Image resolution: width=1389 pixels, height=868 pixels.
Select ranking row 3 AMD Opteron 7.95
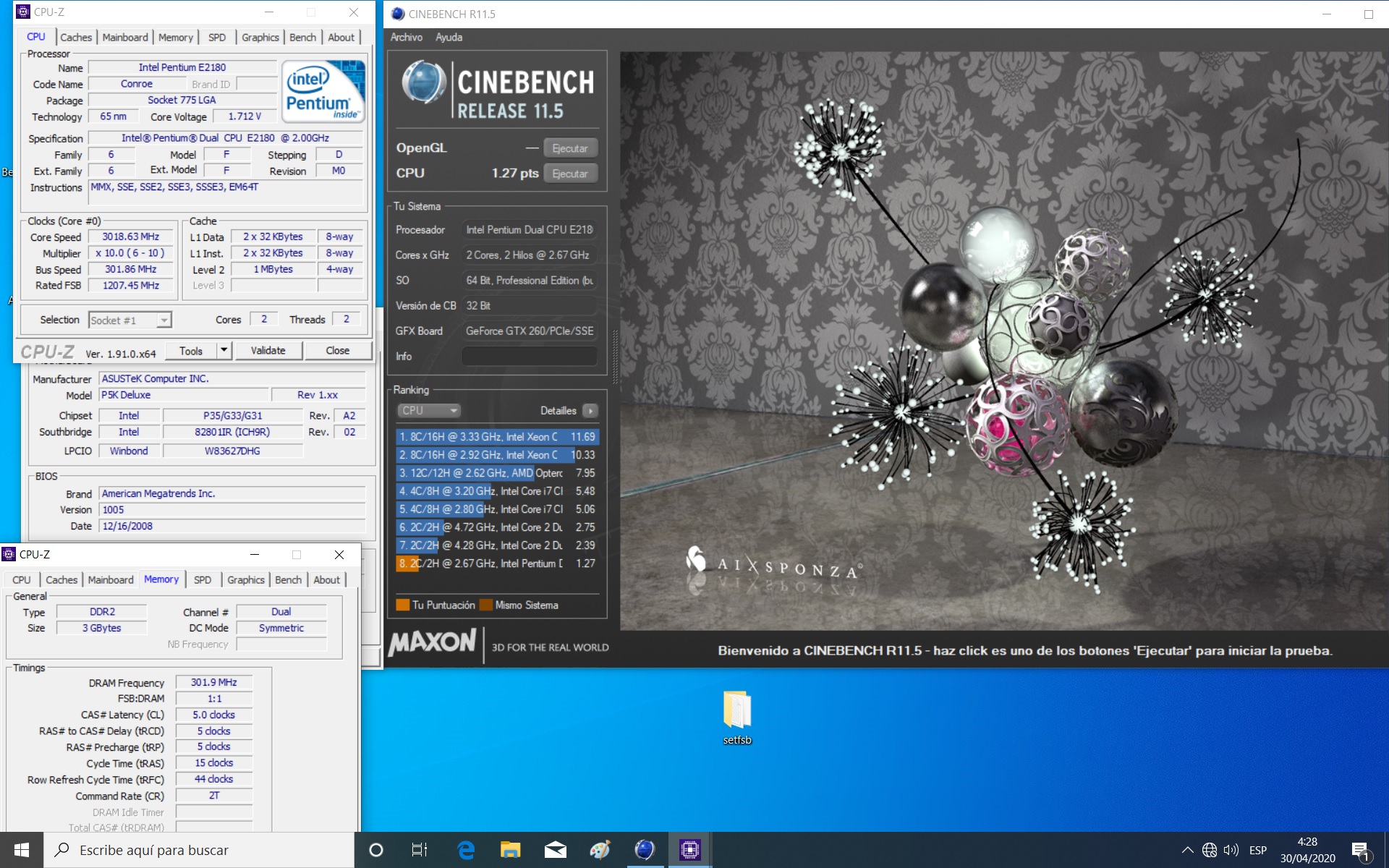click(x=497, y=473)
